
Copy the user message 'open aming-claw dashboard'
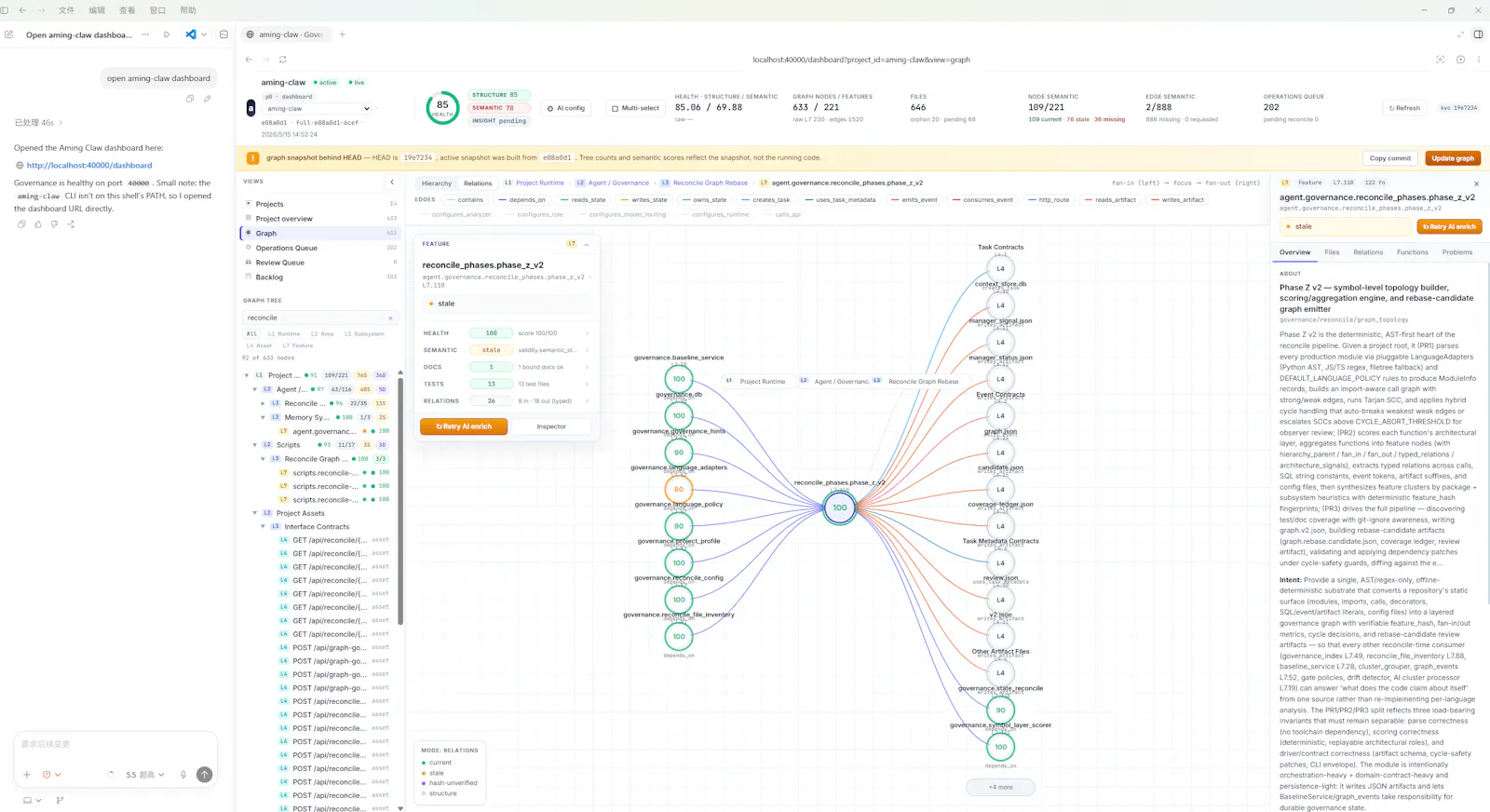pyautogui.click(x=190, y=99)
